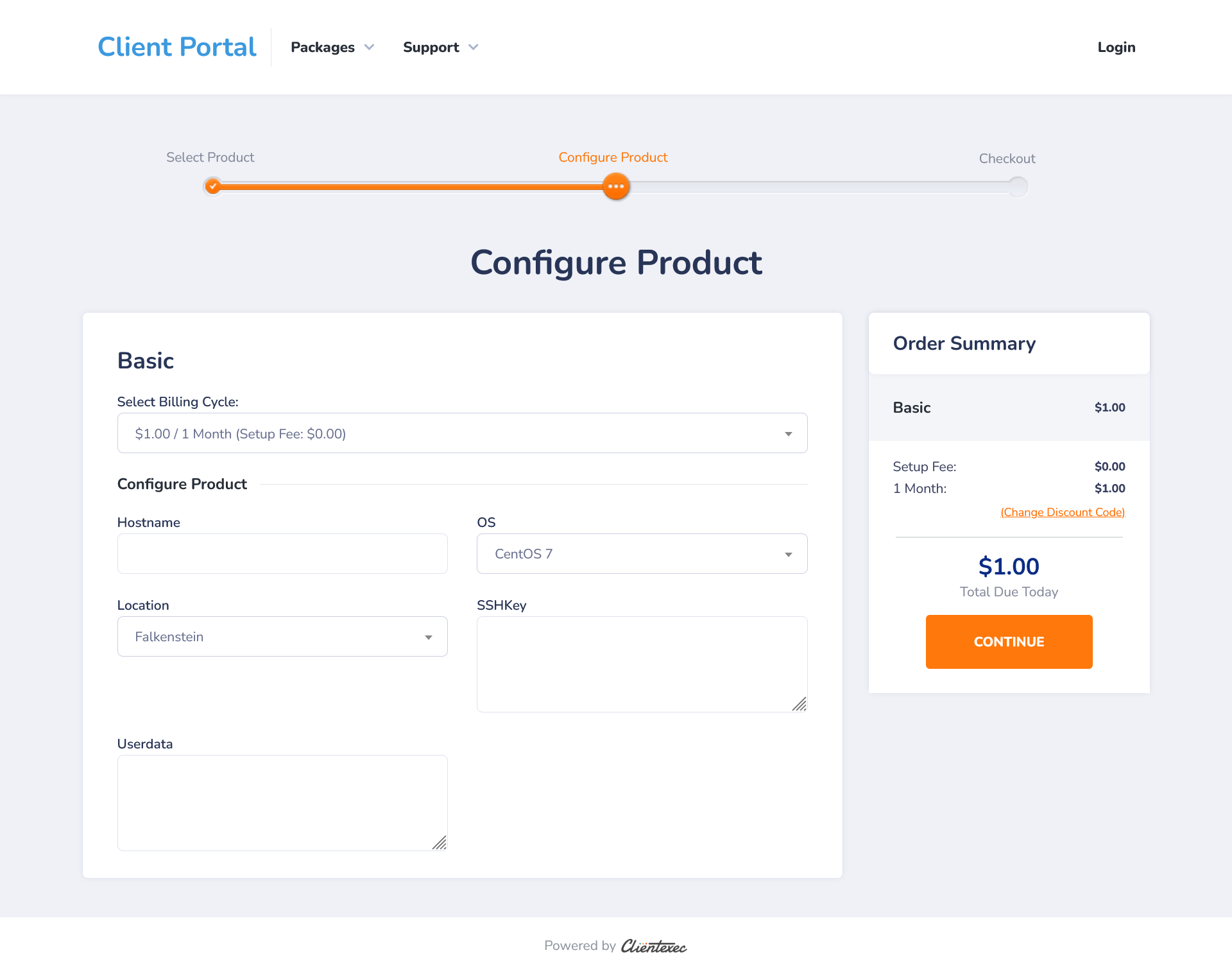Click the Change Discount Code link
The height and width of the screenshot is (975, 1232).
coord(1062,512)
